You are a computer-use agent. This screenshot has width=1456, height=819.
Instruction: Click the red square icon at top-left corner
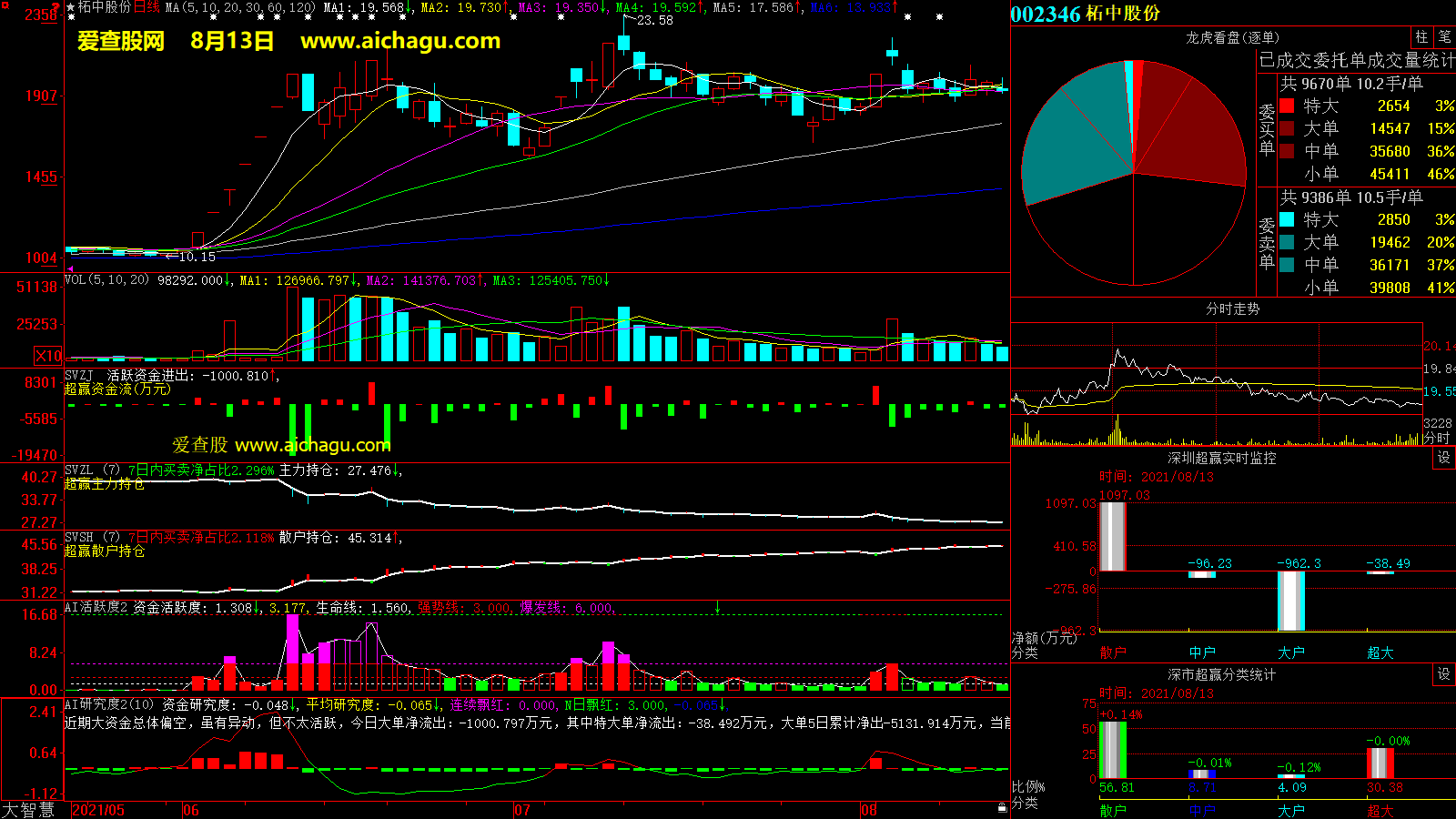tap(5, 5)
